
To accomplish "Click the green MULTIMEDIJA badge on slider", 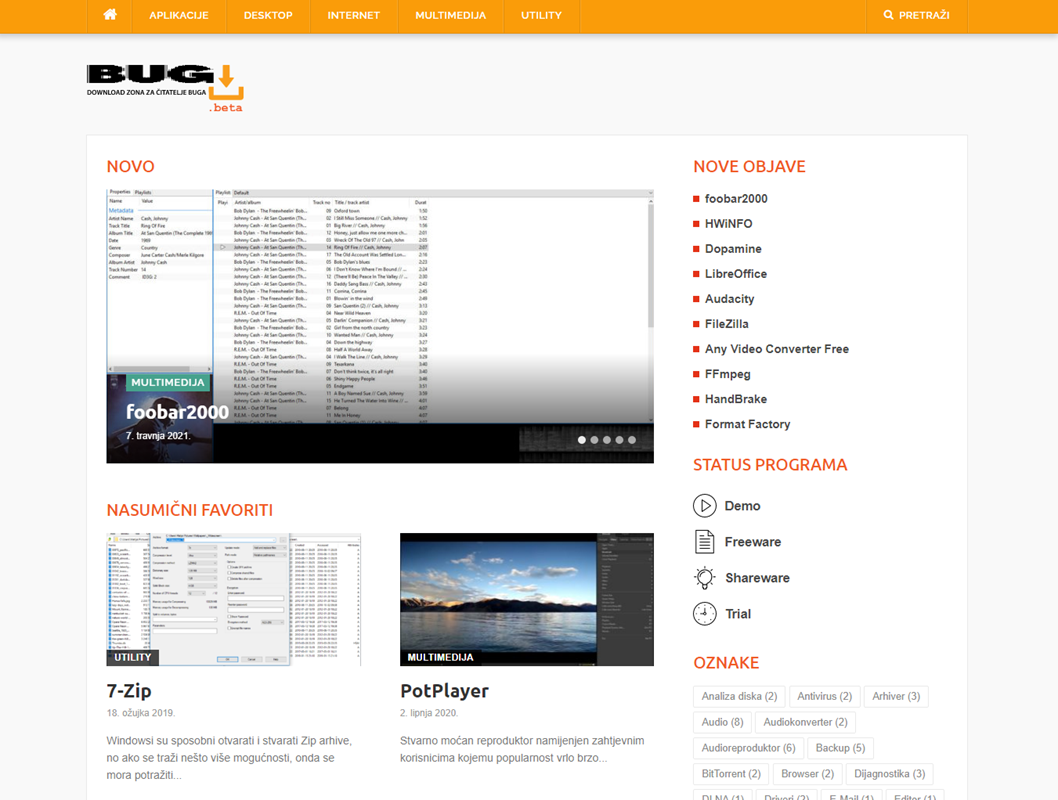I will 167,382.
